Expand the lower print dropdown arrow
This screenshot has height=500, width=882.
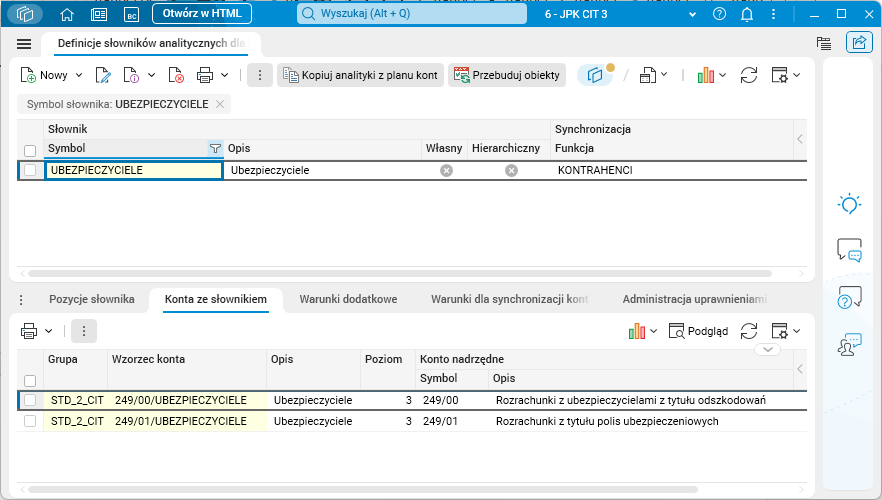[48, 331]
